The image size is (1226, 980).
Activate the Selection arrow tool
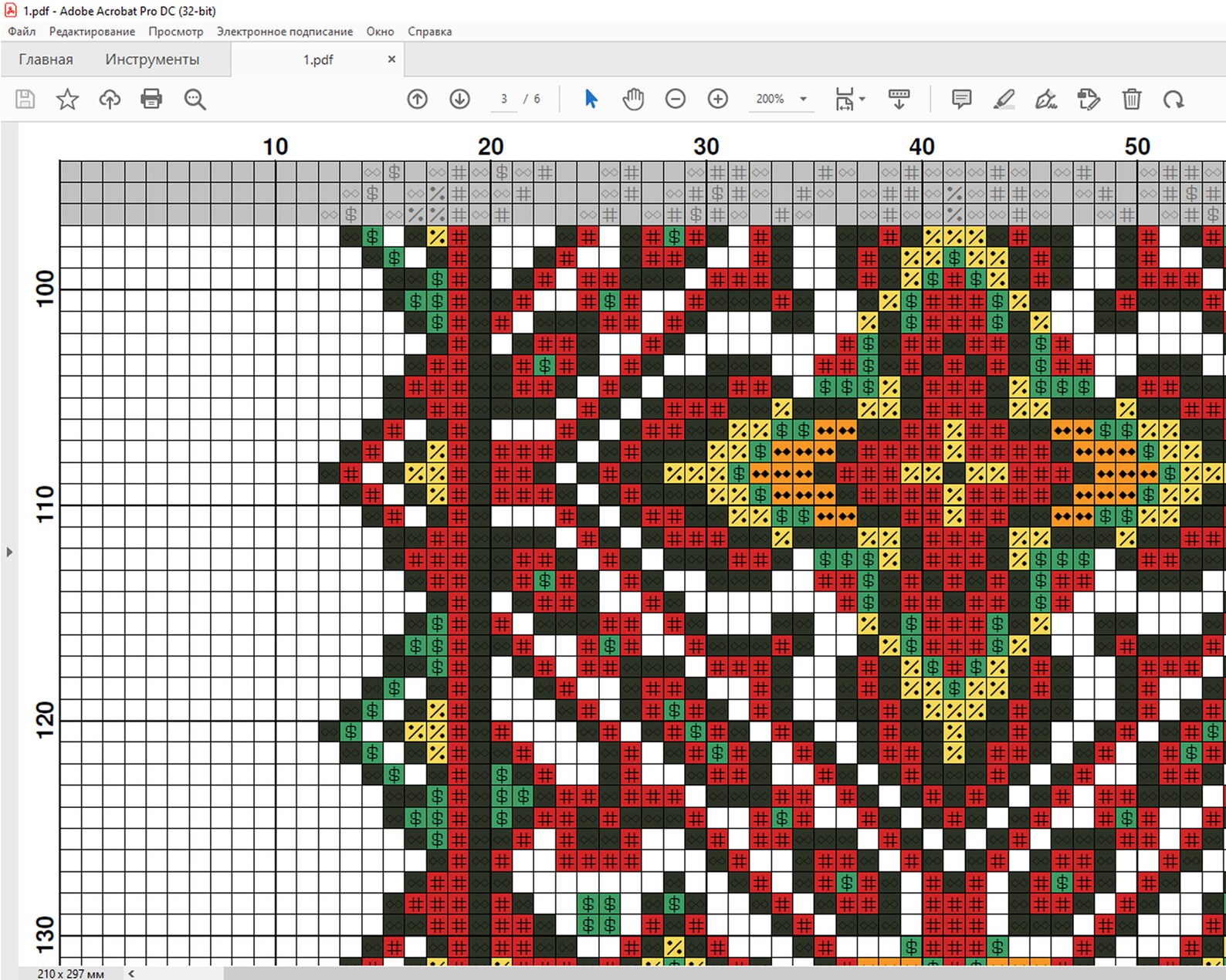click(591, 99)
